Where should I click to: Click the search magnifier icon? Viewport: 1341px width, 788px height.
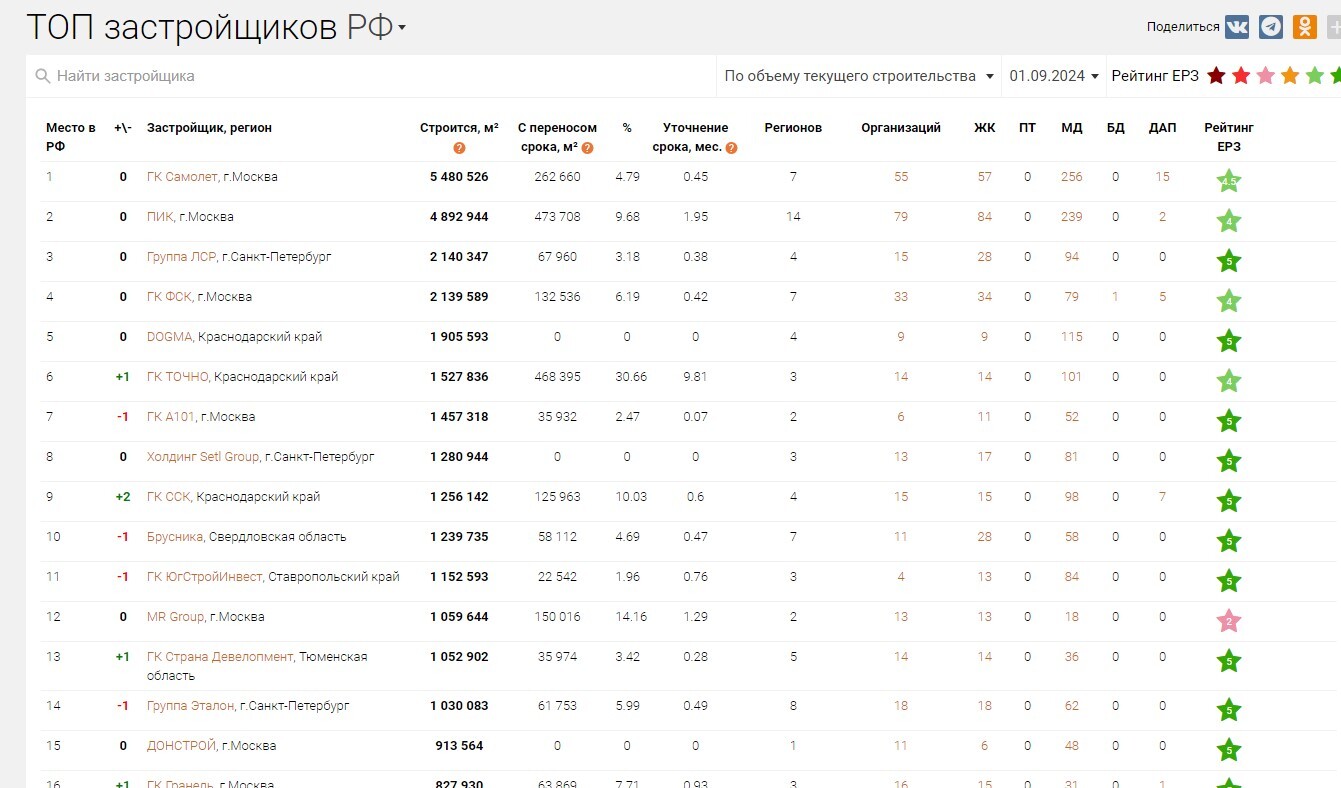tap(42, 76)
